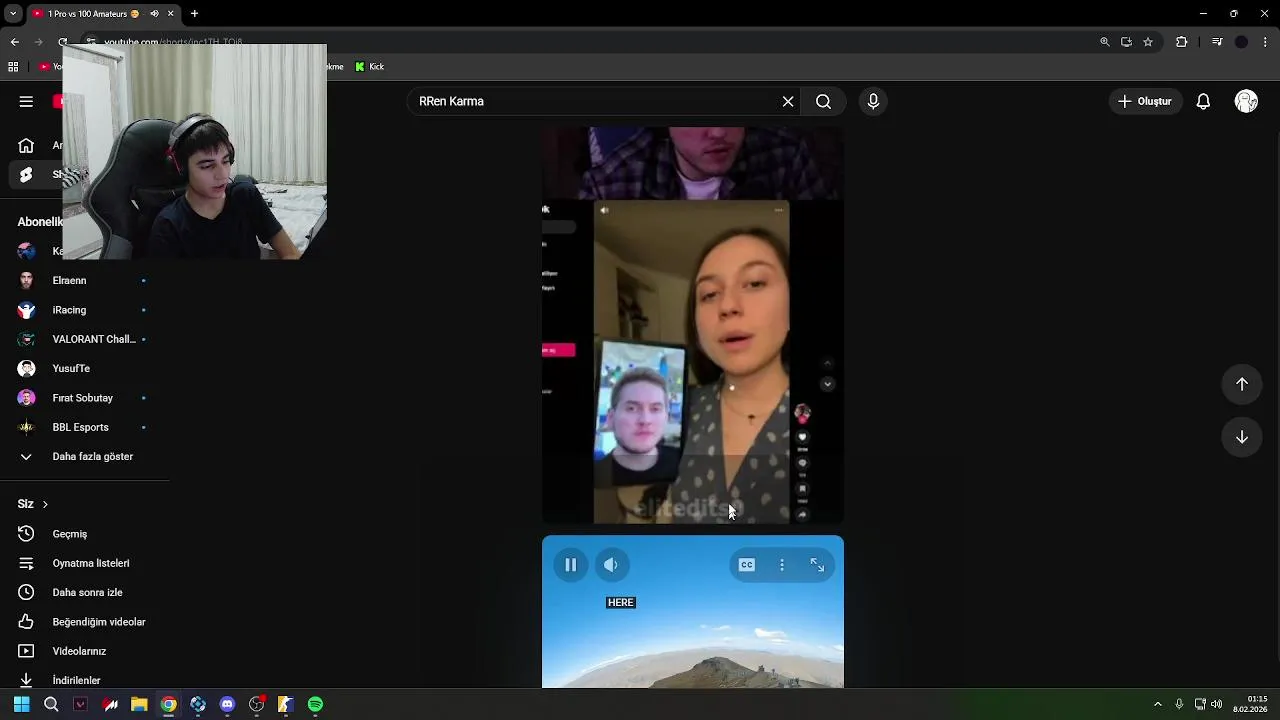Open the tab search dropdown arrow
Image resolution: width=1280 pixels, height=720 pixels.
[13, 14]
